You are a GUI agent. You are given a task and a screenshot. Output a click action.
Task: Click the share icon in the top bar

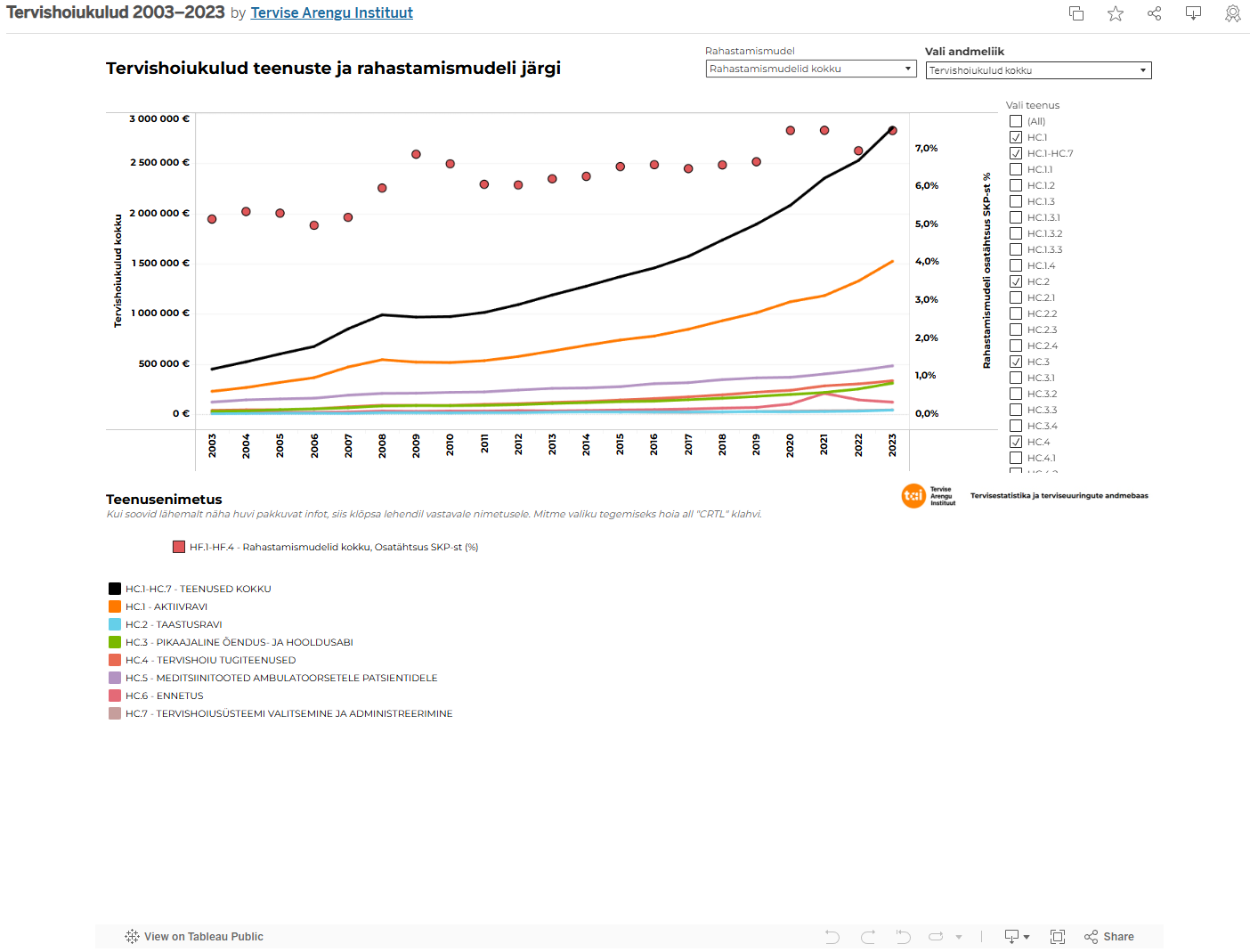(x=1154, y=13)
